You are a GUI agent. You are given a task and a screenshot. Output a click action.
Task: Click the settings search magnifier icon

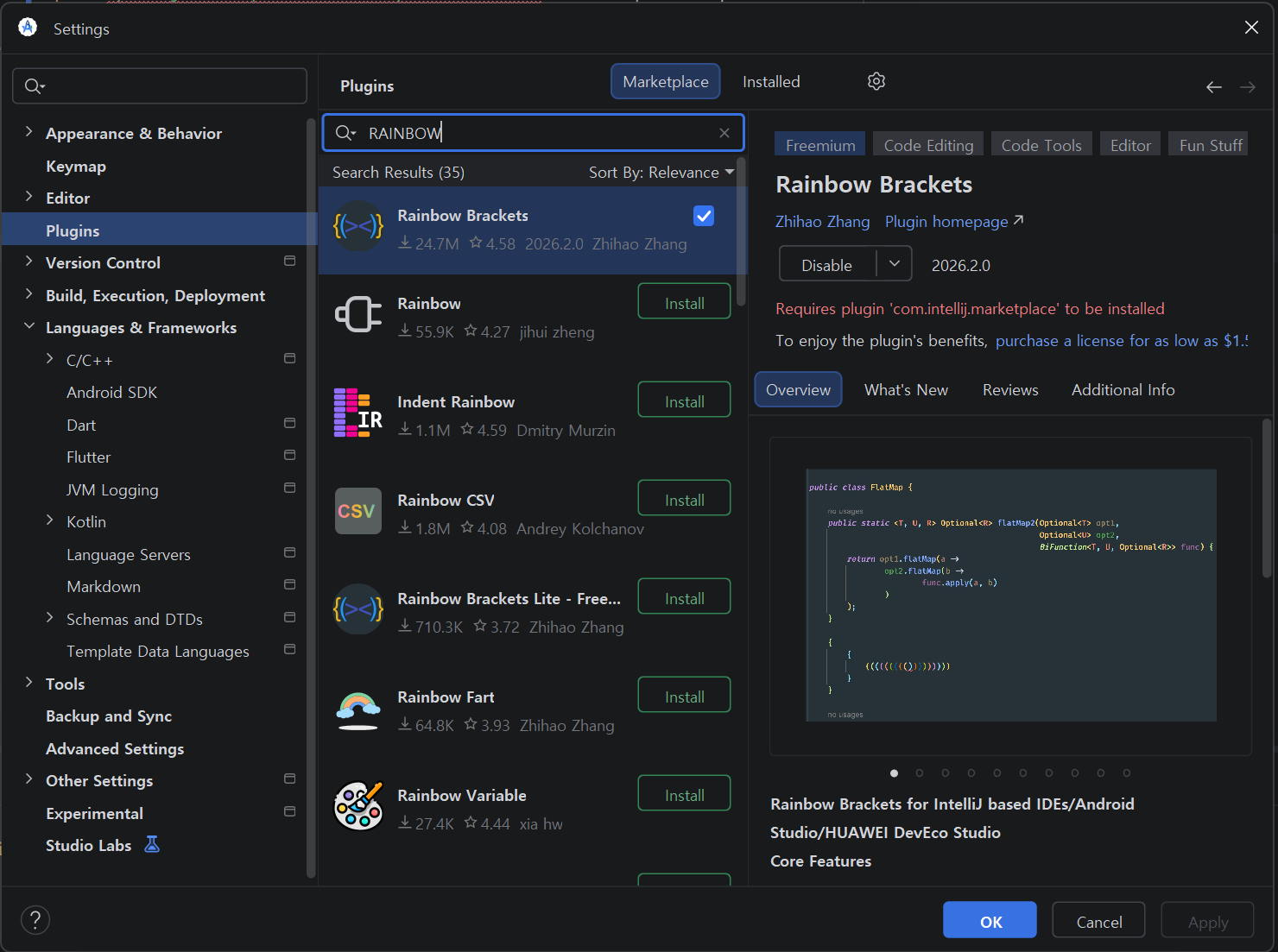click(x=35, y=86)
